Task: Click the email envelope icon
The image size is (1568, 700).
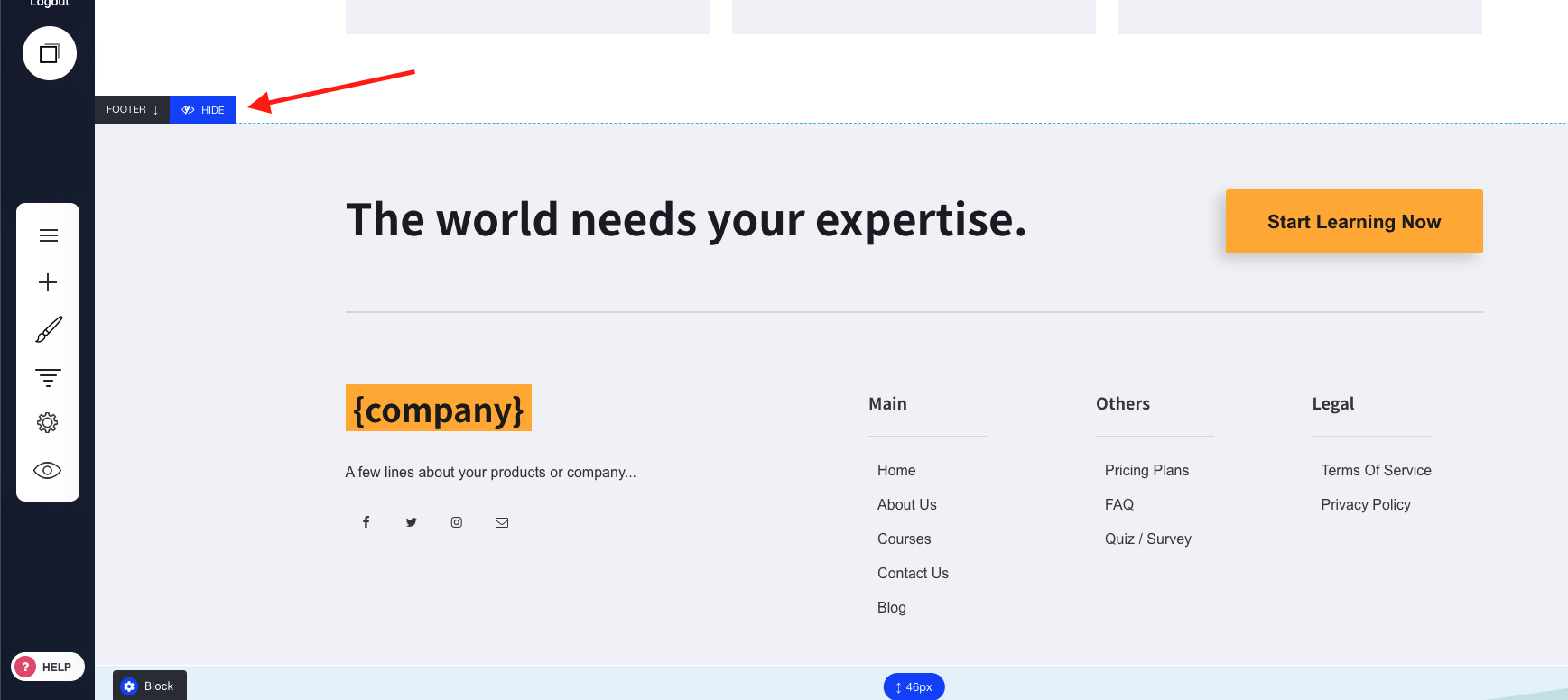Action: coord(502,522)
